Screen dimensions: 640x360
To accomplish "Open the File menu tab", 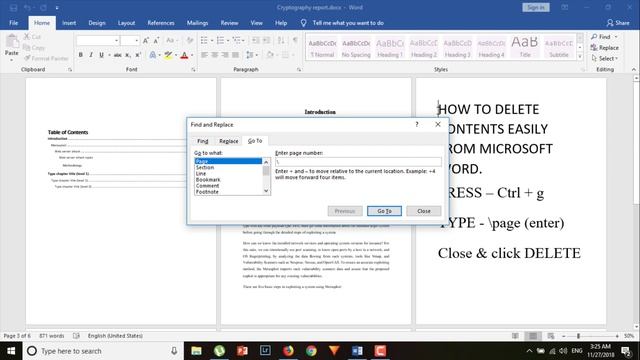I will (13, 23).
